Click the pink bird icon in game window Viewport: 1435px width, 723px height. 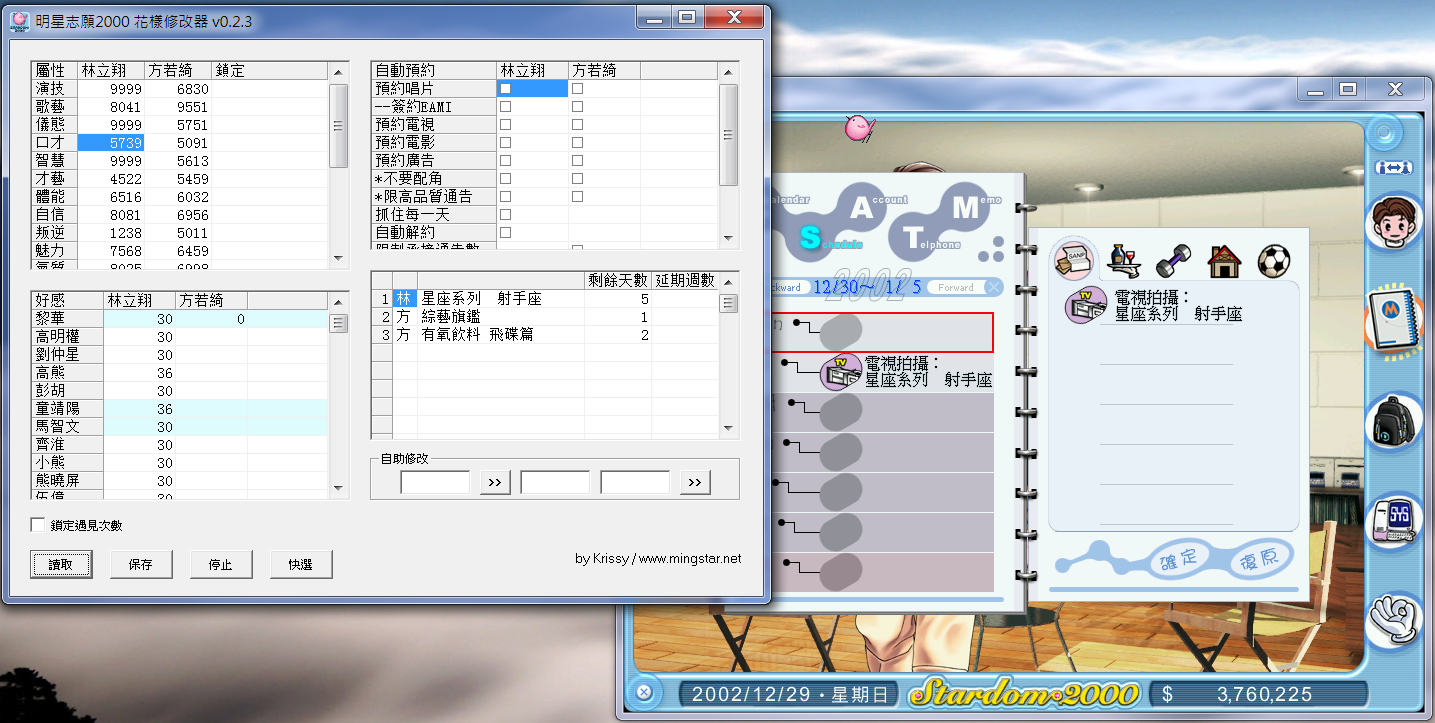click(x=859, y=127)
